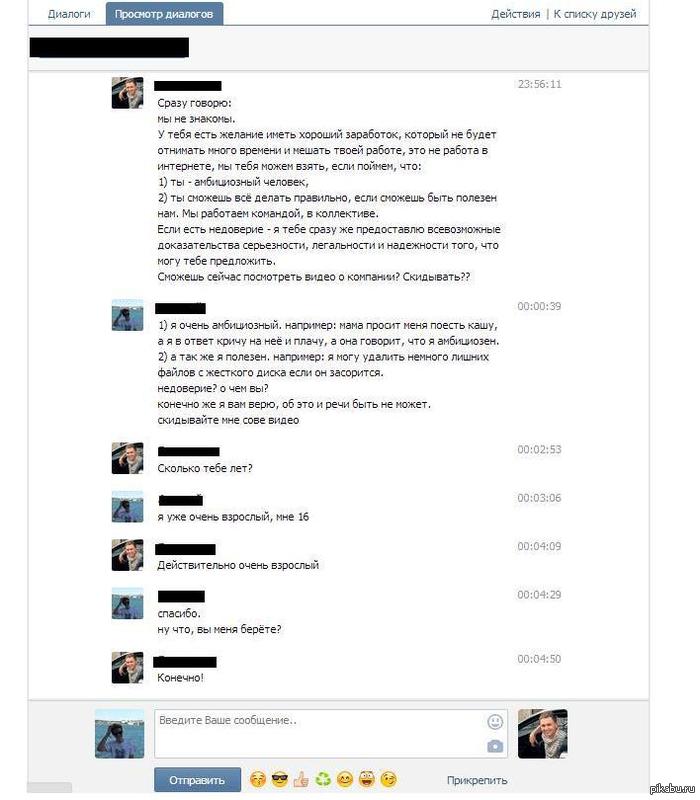The image size is (700, 800).
Task: Click the smiley icon in message field
Action: coord(495,721)
